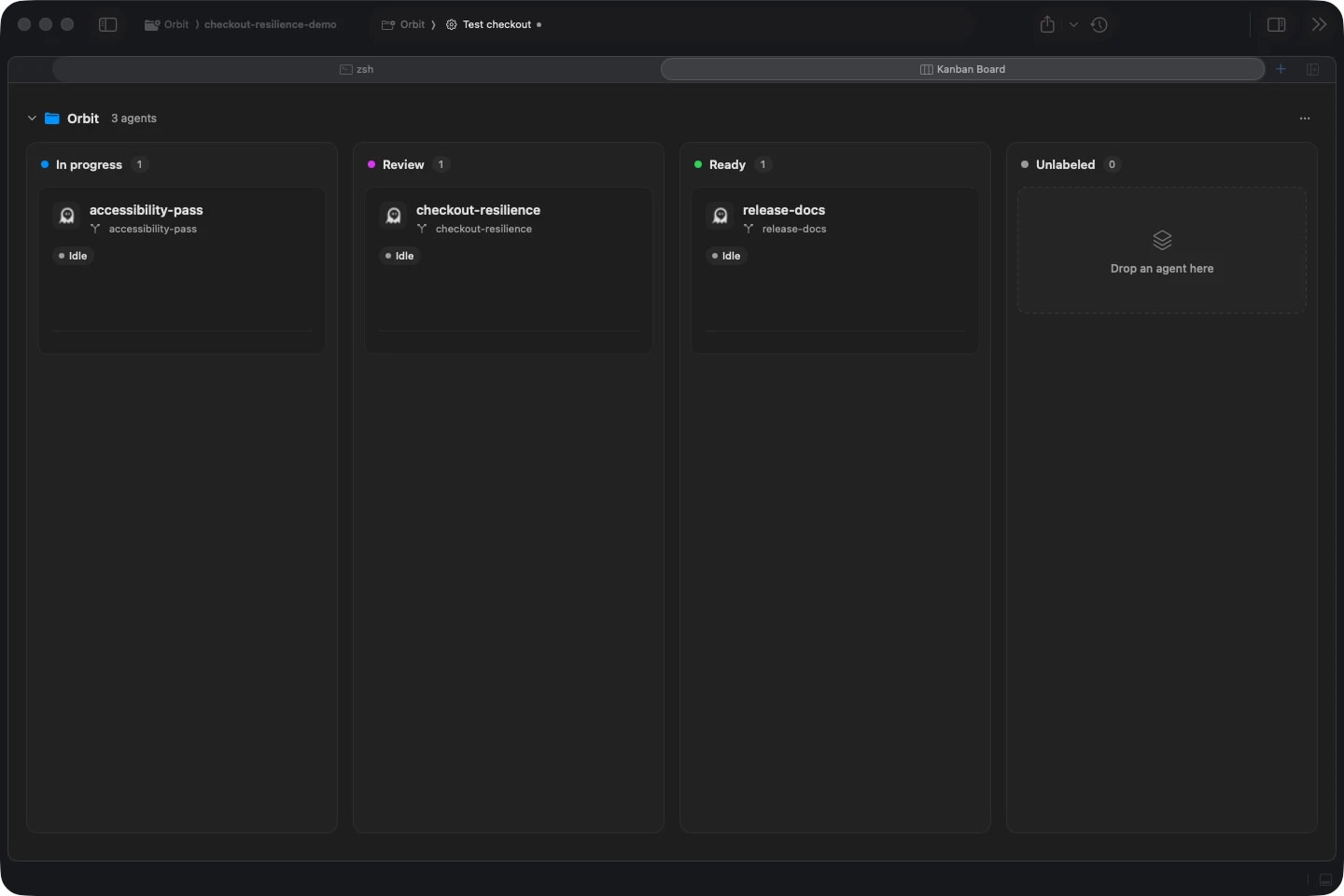Click the double-chevron overflow icon
This screenshot has width=1344, height=896.
(1319, 24)
